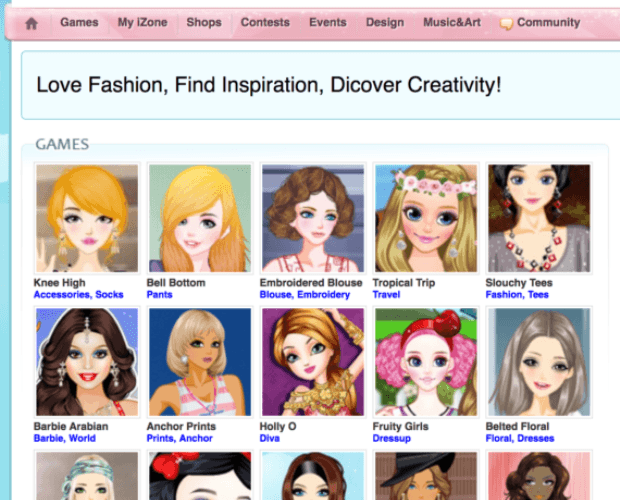Click the Dressup tag link

coord(391,438)
